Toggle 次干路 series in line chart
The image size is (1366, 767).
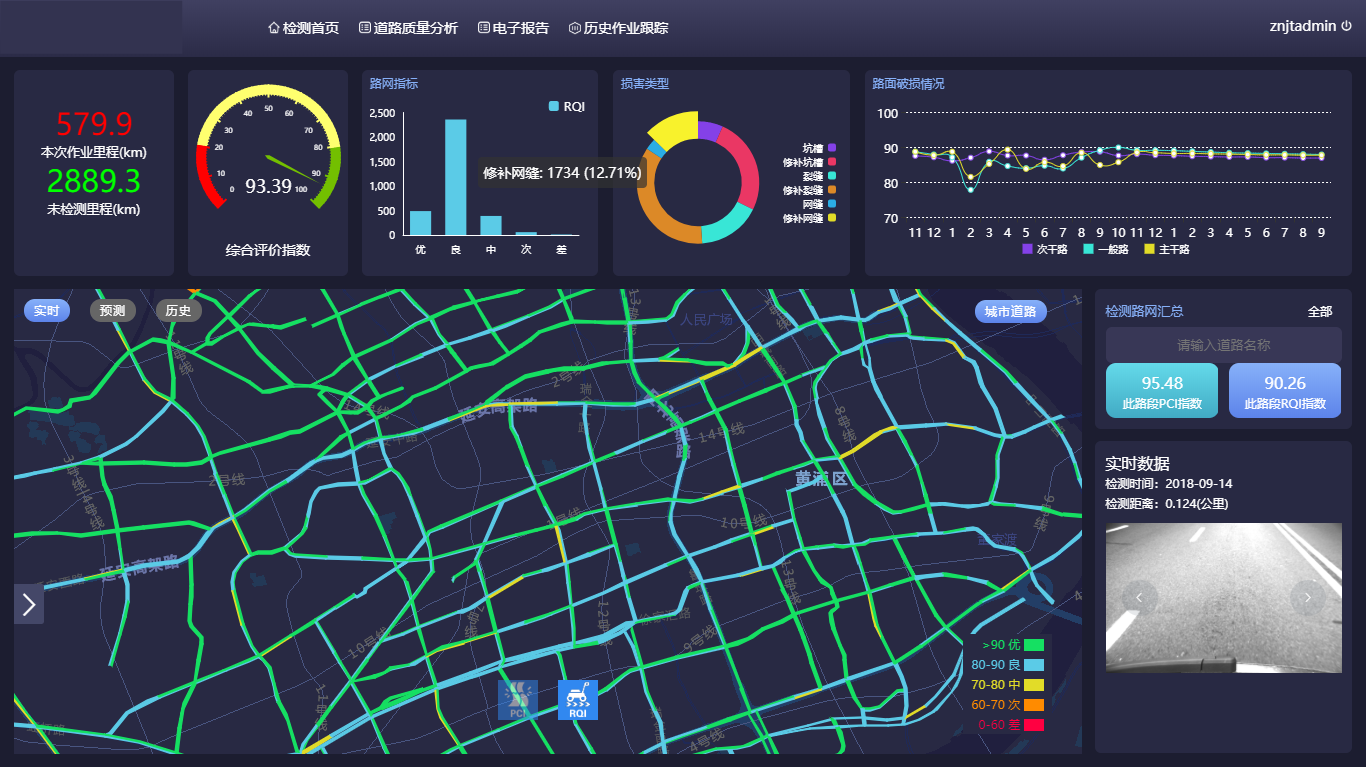pyautogui.click(x=1027, y=249)
